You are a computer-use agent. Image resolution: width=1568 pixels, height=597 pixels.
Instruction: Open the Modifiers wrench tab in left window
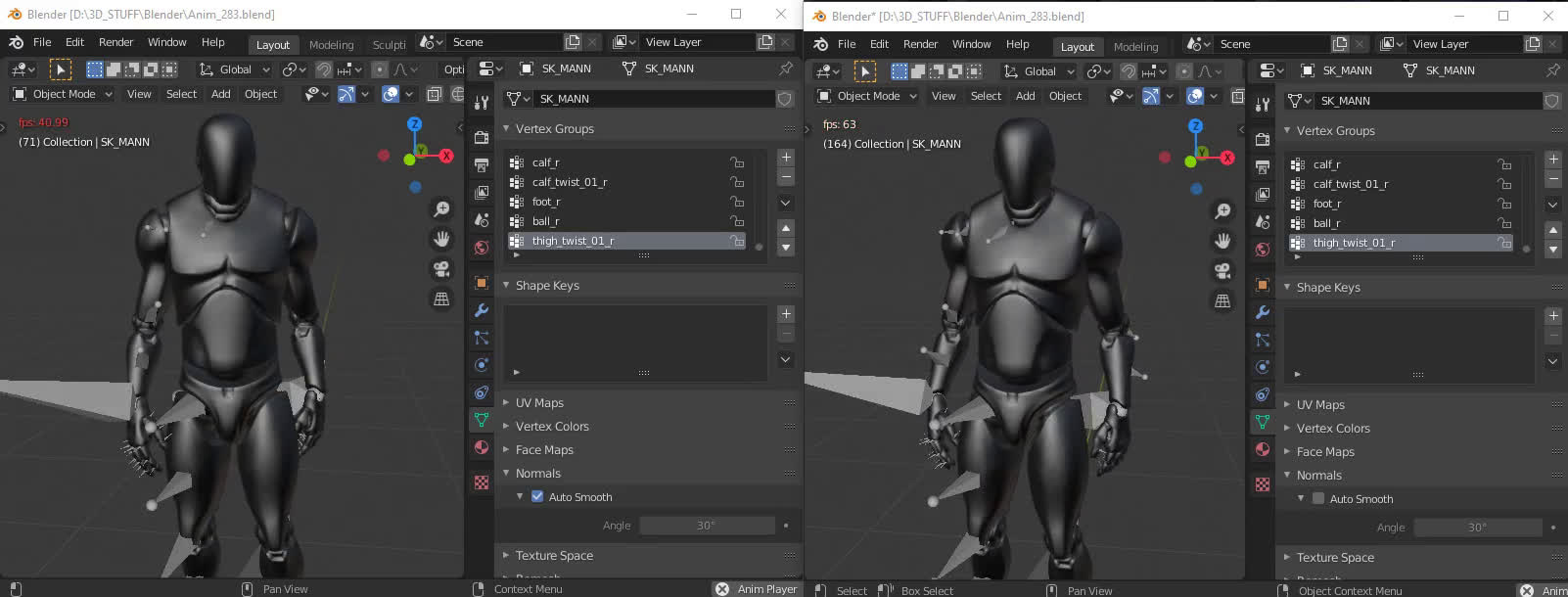(x=482, y=310)
